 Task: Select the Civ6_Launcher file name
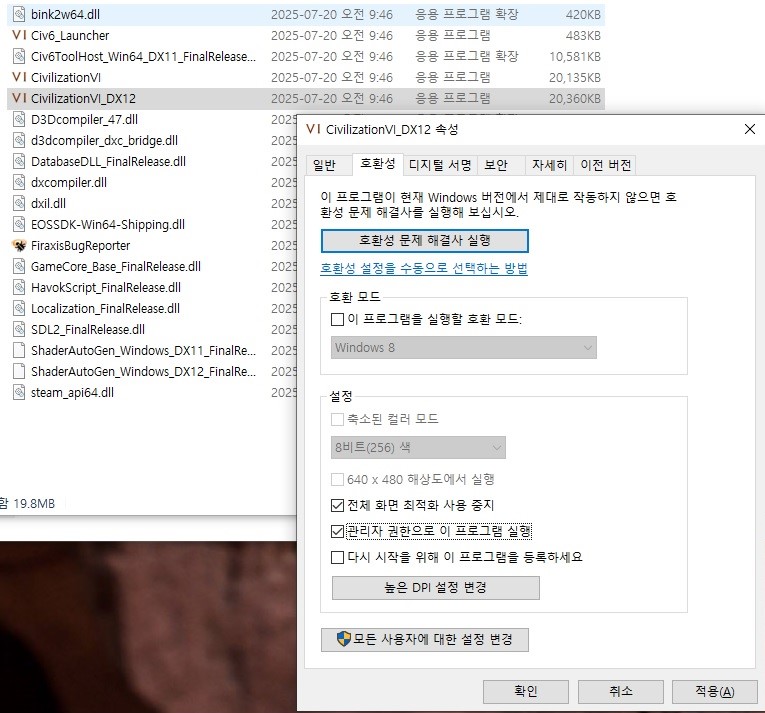[70, 36]
